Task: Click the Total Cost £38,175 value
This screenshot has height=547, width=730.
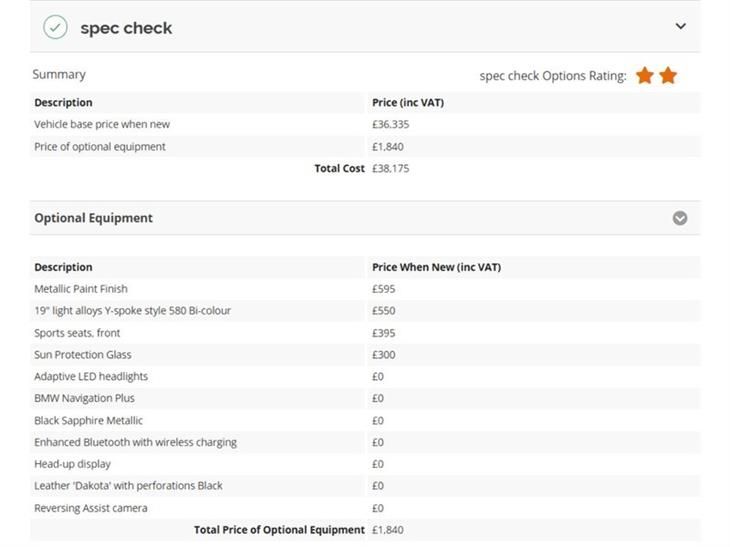Action: 391,169
